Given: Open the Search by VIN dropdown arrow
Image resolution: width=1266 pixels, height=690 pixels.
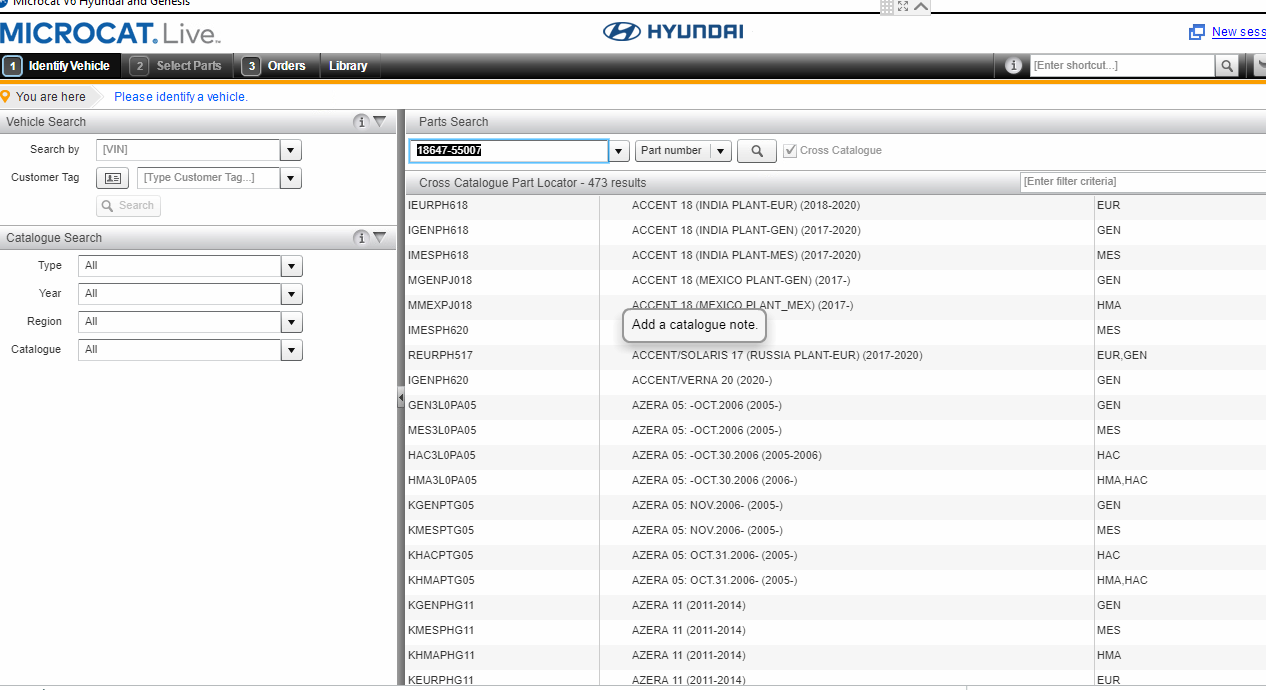Looking at the screenshot, I should click(x=291, y=150).
